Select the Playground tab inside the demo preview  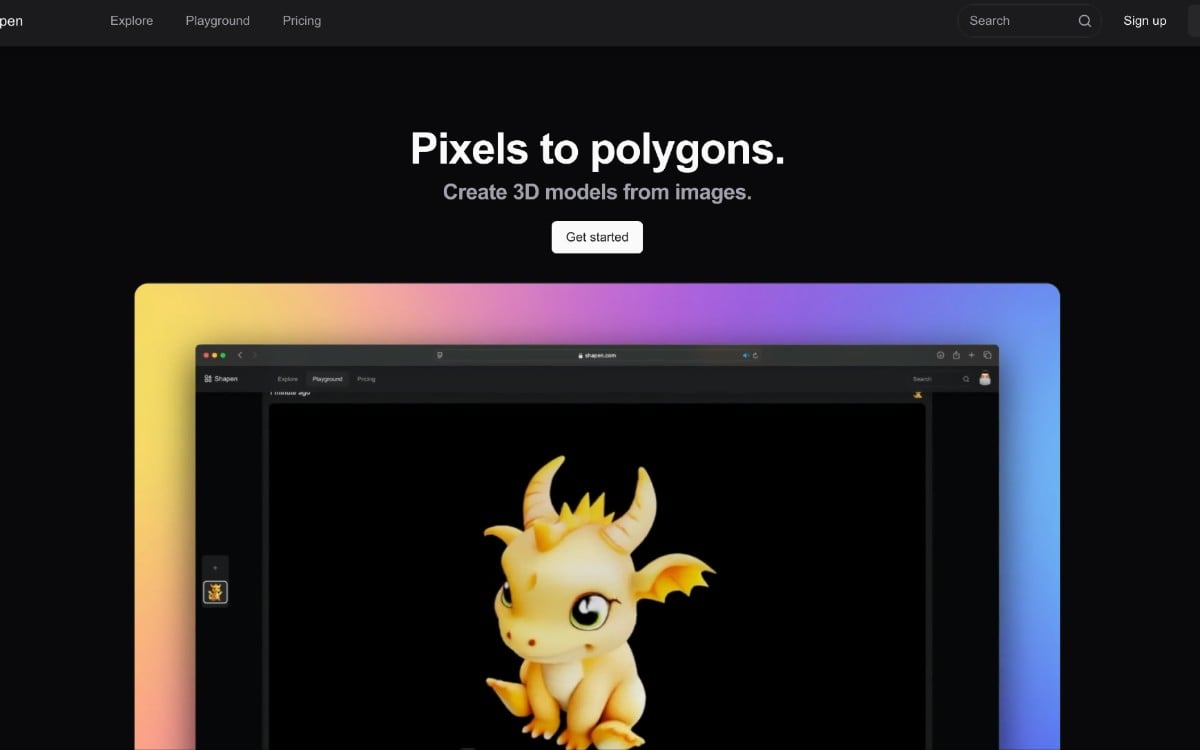click(327, 379)
